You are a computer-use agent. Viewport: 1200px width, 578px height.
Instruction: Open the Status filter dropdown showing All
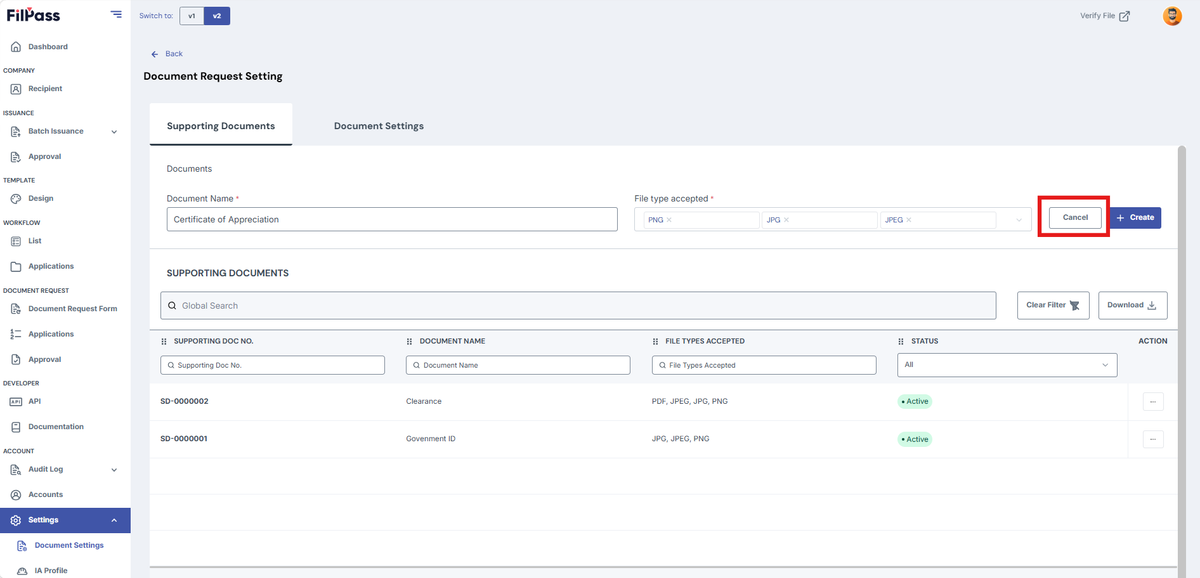[x=1007, y=365]
